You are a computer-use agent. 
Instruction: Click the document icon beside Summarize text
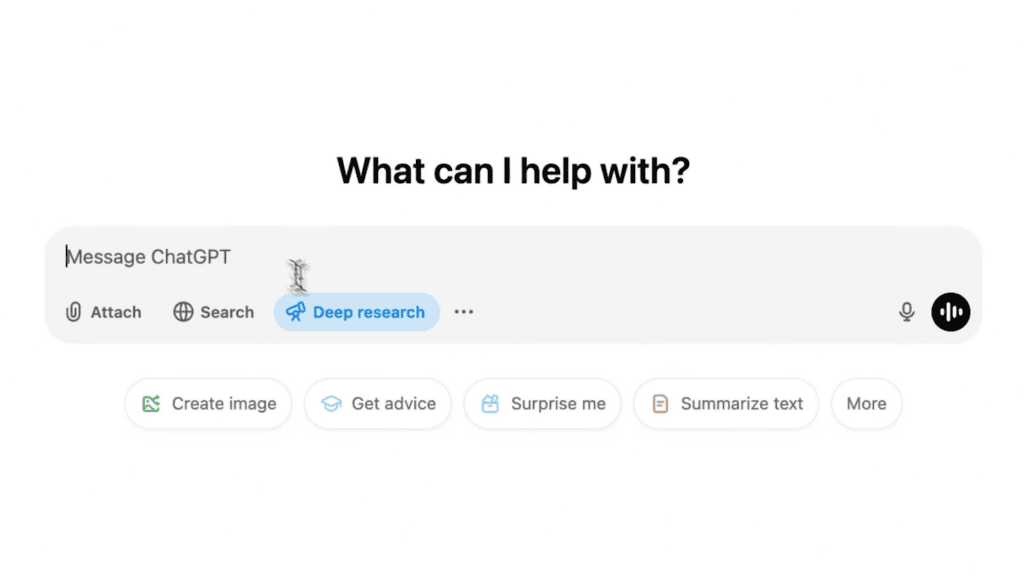click(661, 404)
